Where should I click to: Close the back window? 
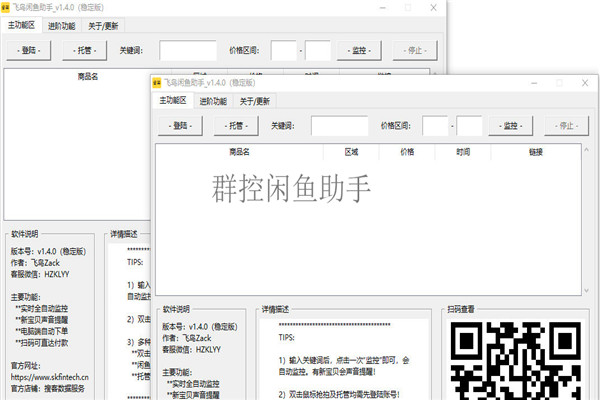pos(433,8)
